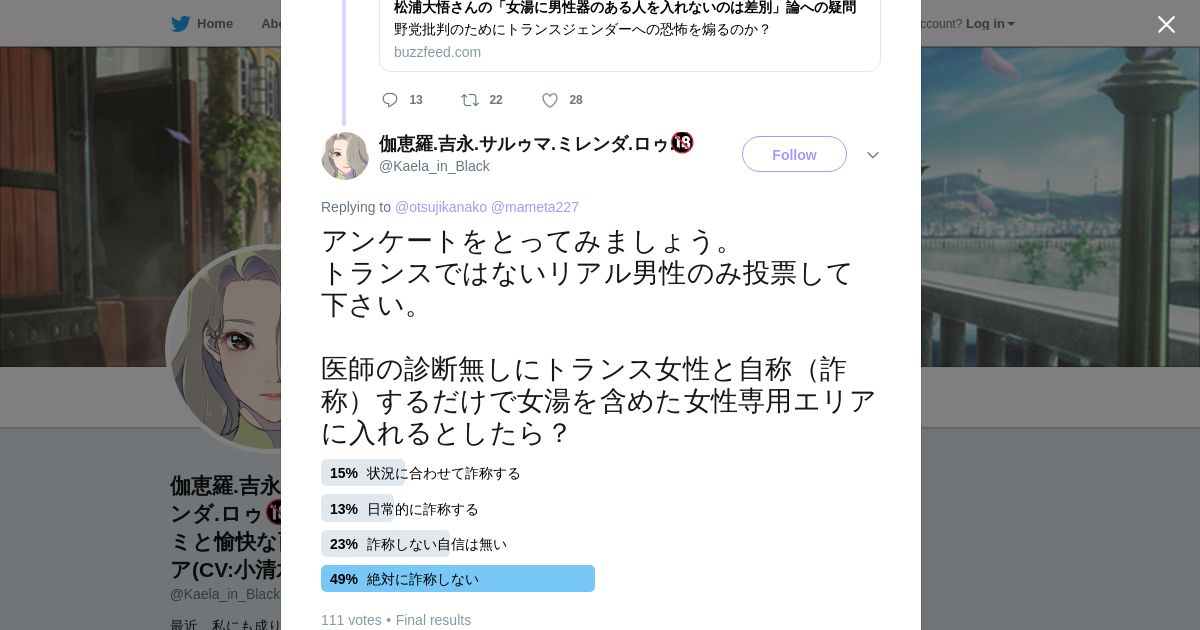The height and width of the screenshot is (630, 1200).
Task: Click the reply speech bubble icon
Action: [390, 100]
